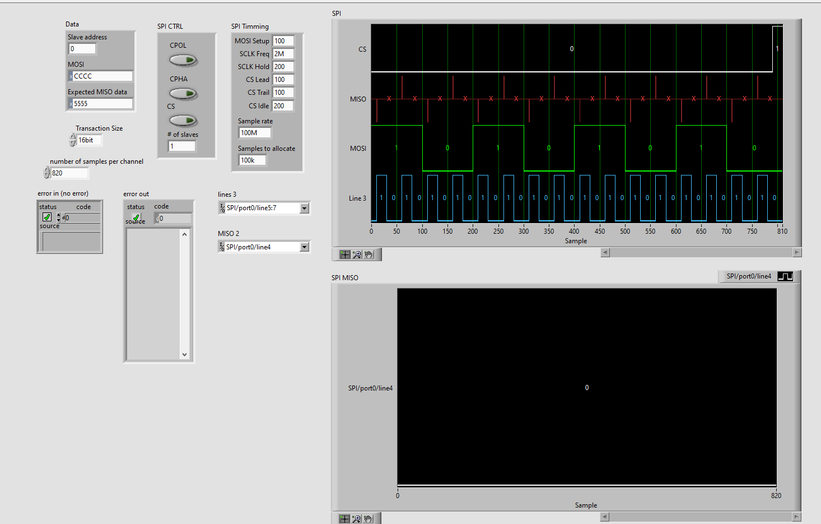Viewport: 821px width, 524px height.
Task: Click MISO signal label on SPI graph
Action: click(358, 99)
